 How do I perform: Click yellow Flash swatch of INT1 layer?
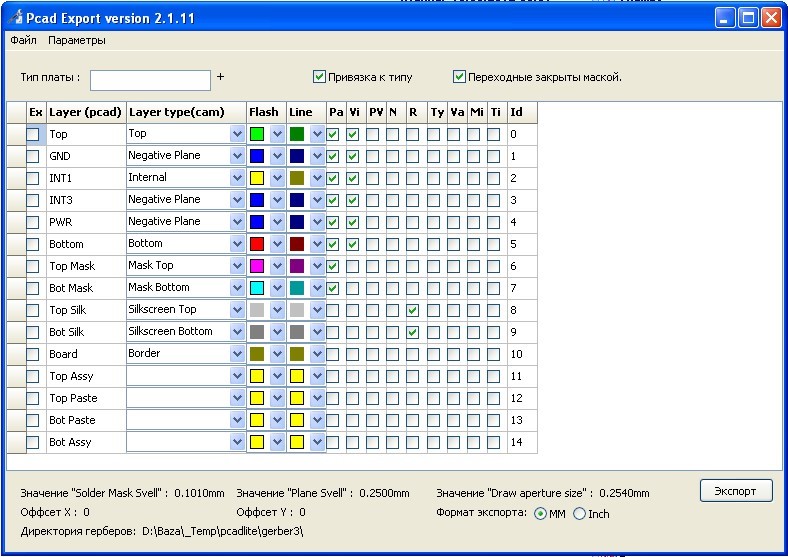pyautogui.click(x=257, y=178)
